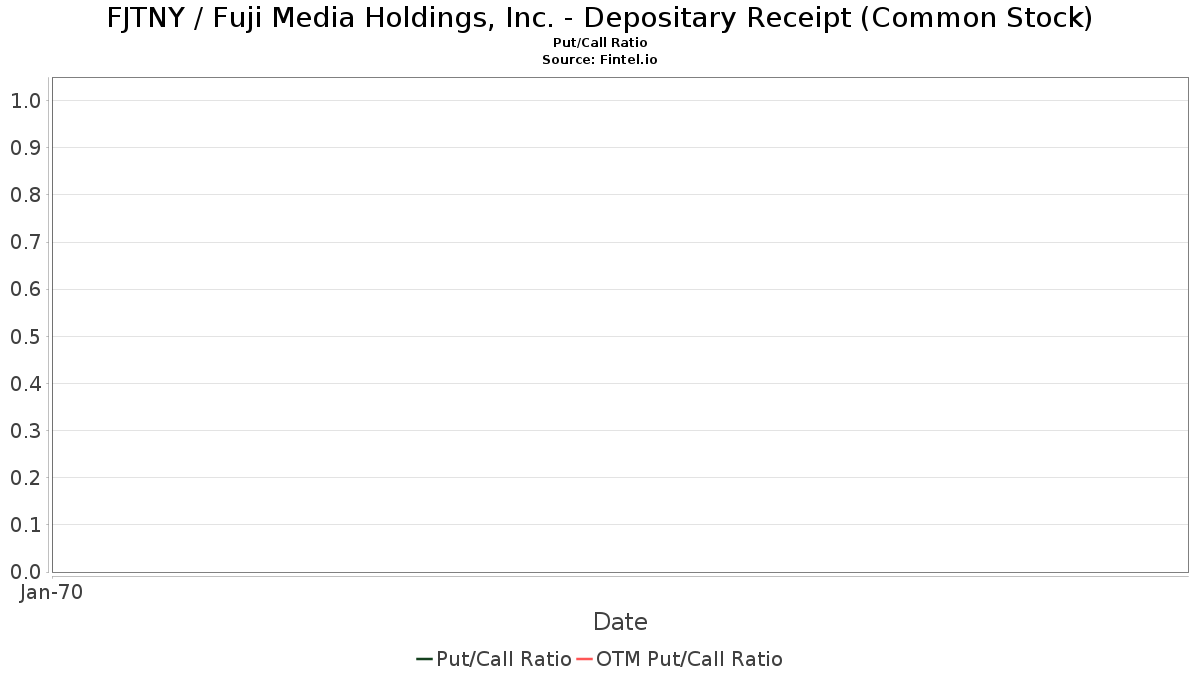Viewport: 1200px width, 675px height.
Task: Select the 0.3 y-axis tick label
Action: (26, 431)
